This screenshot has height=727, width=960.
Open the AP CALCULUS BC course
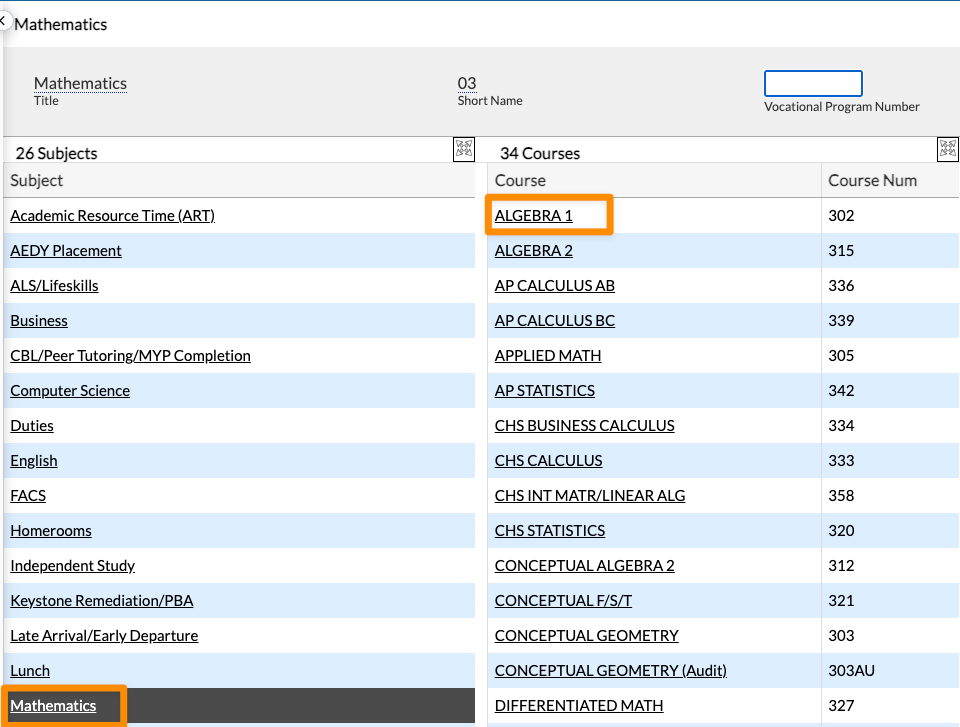[x=554, y=321]
